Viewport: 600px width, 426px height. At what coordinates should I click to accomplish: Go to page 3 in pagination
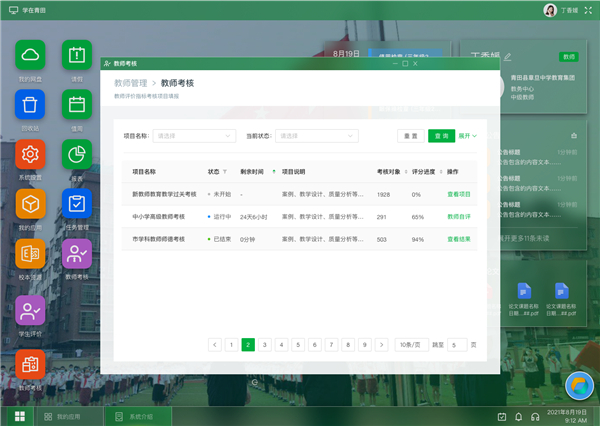coord(264,344)
